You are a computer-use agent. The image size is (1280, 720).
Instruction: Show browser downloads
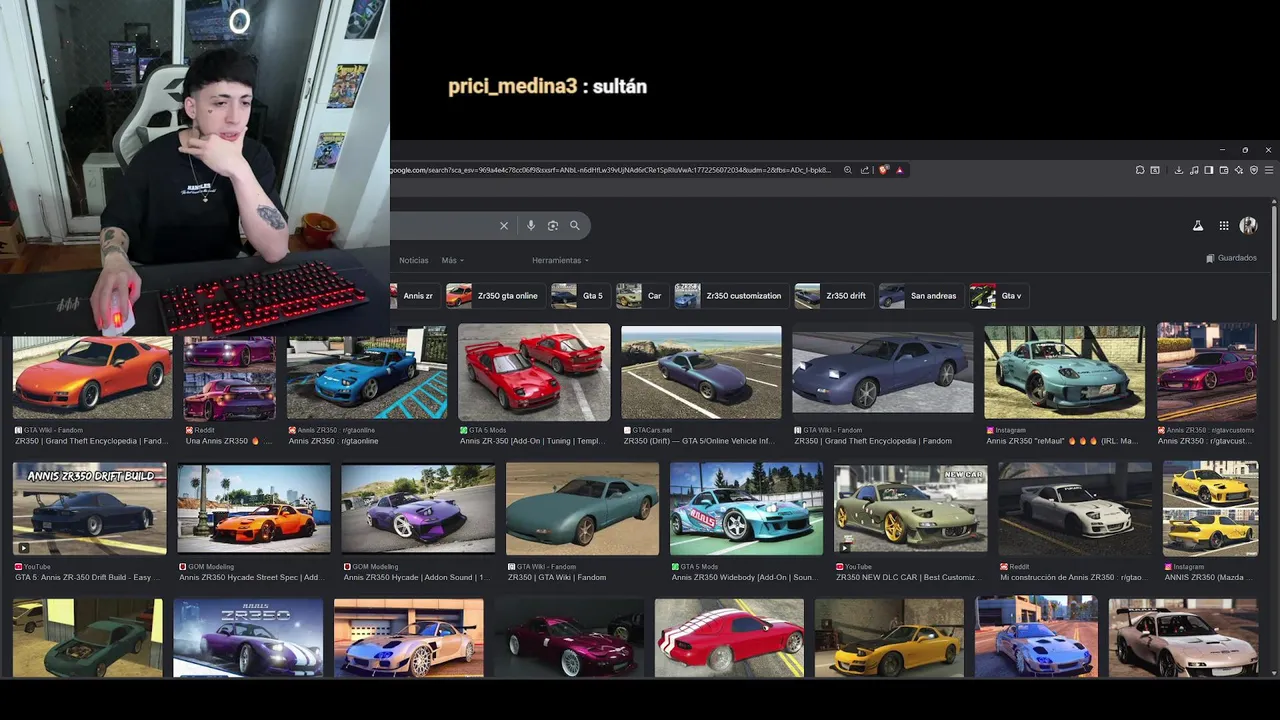coord(1179,170)
